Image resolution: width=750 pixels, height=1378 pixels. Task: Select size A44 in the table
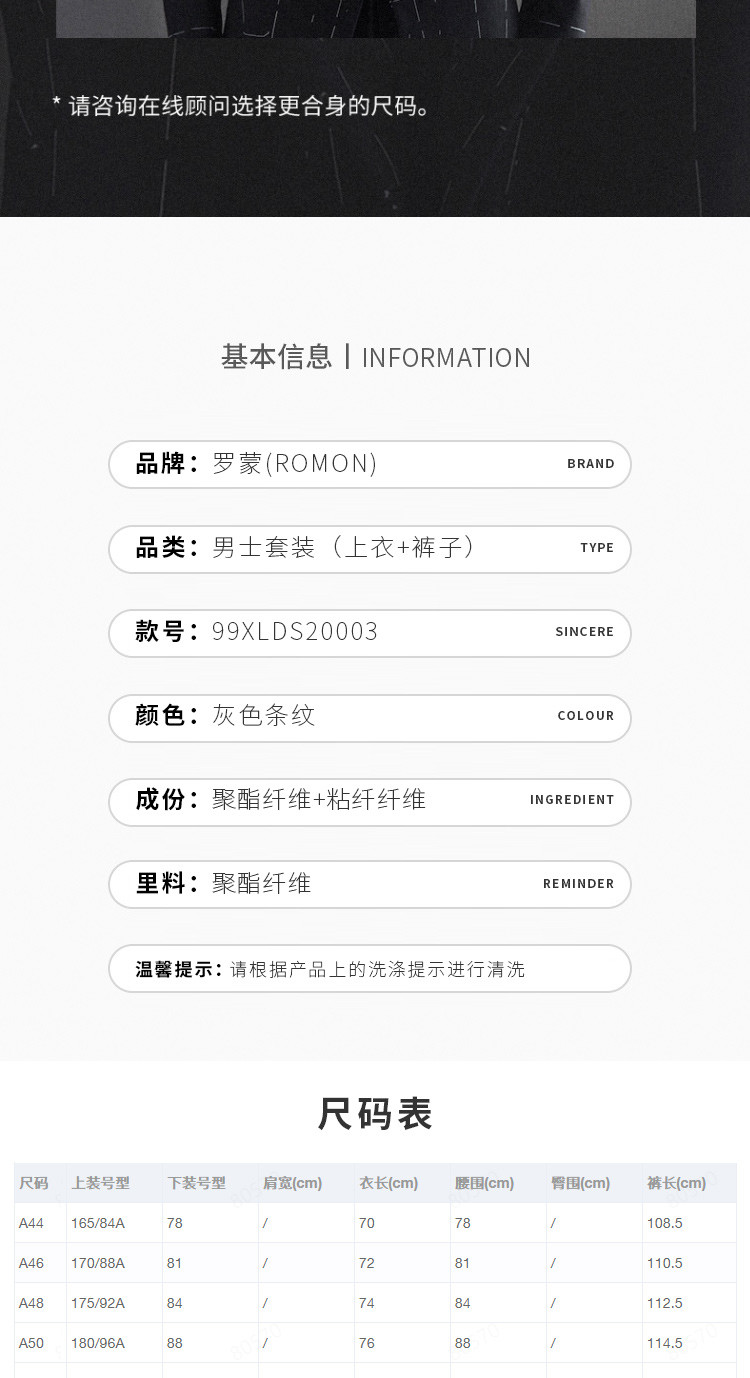[32, 1223]
